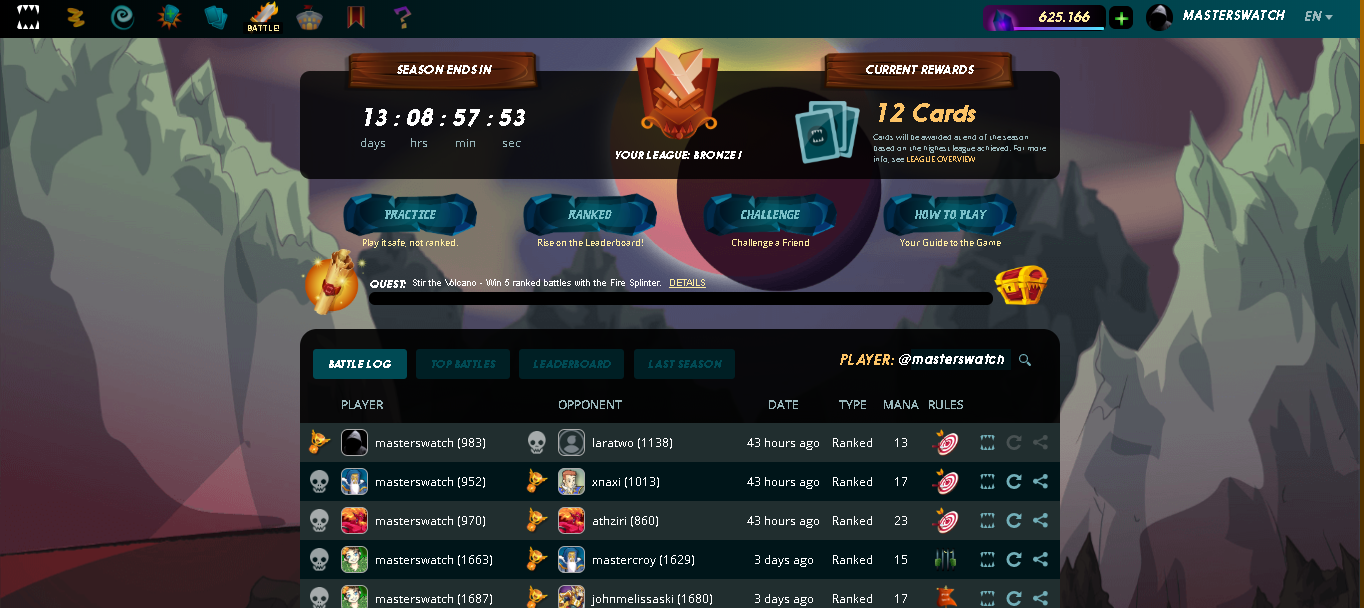Click the player name search field

[x=953, y=360]
